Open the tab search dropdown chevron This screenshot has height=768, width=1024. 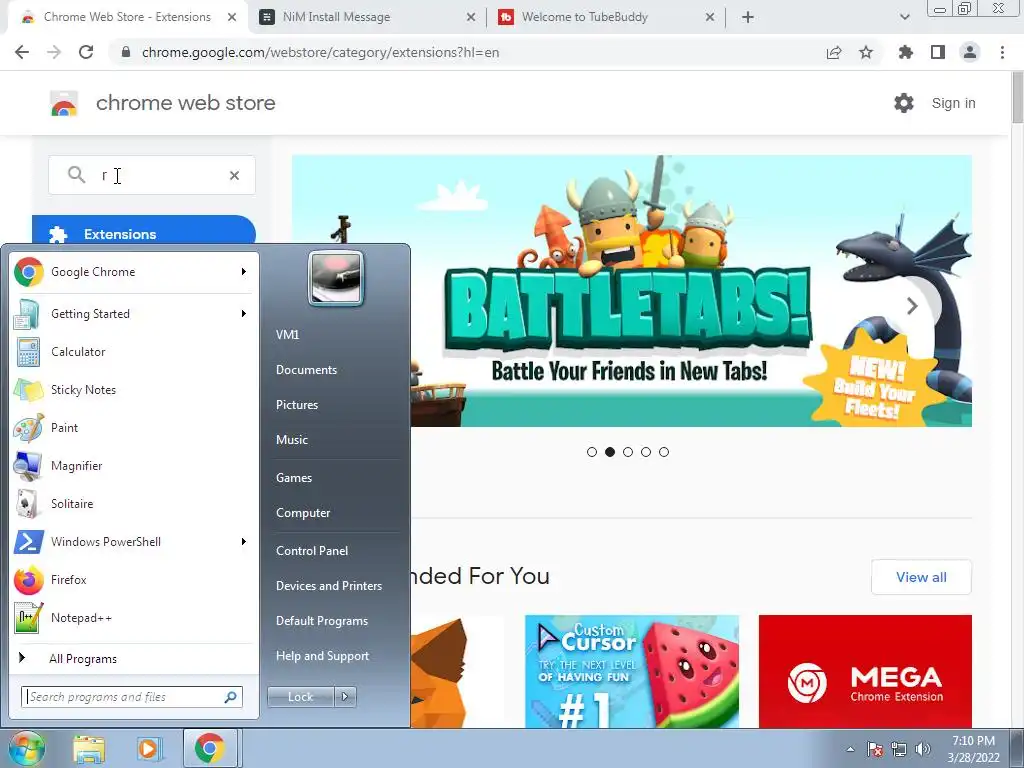(904, 17)
